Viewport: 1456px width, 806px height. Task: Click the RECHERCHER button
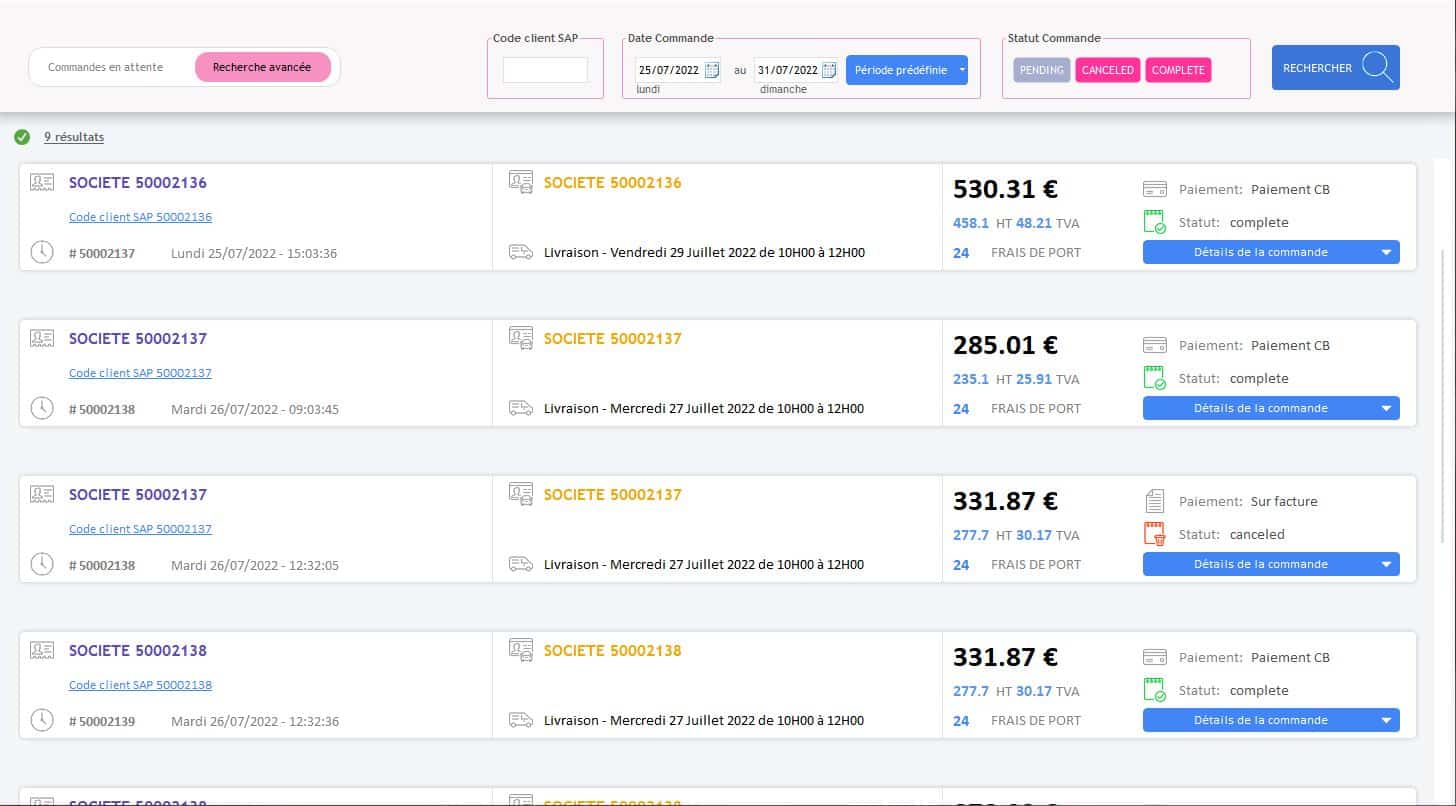[1335, 67]
